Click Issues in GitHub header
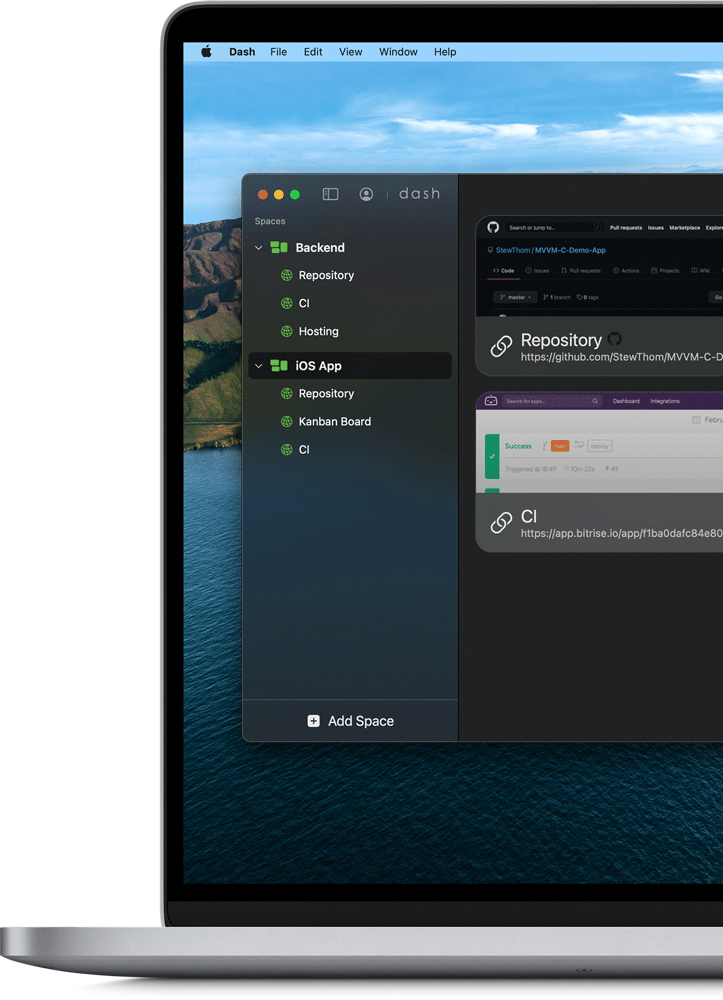 click(x=655, y=228)
